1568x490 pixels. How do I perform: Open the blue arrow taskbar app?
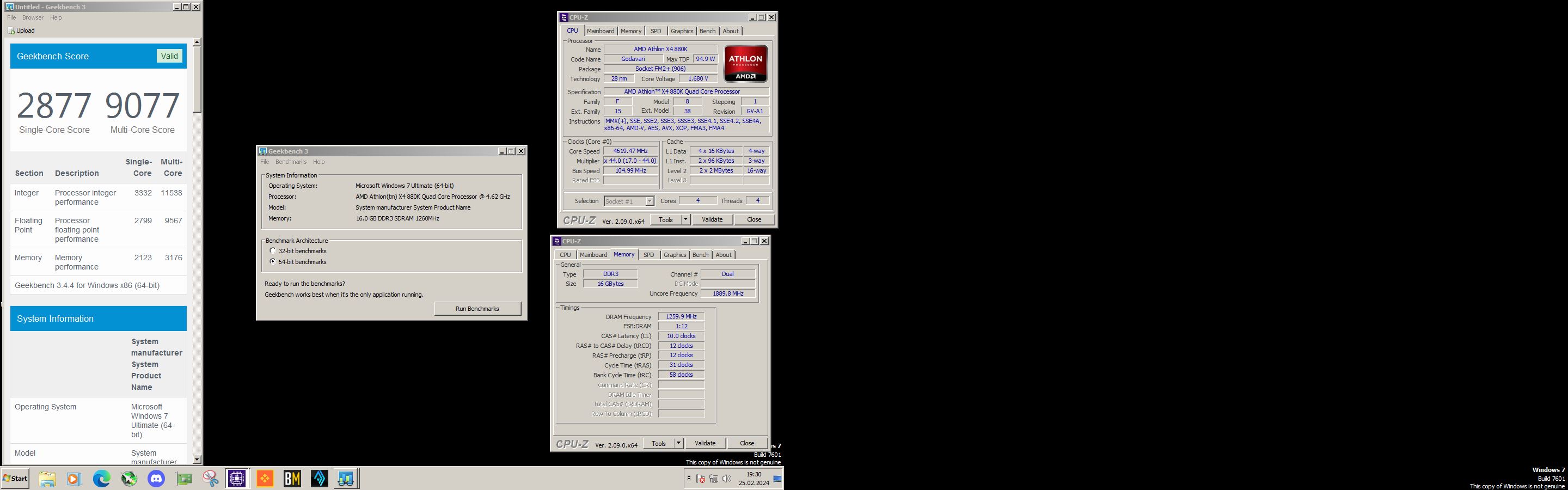tap(320, 479)
